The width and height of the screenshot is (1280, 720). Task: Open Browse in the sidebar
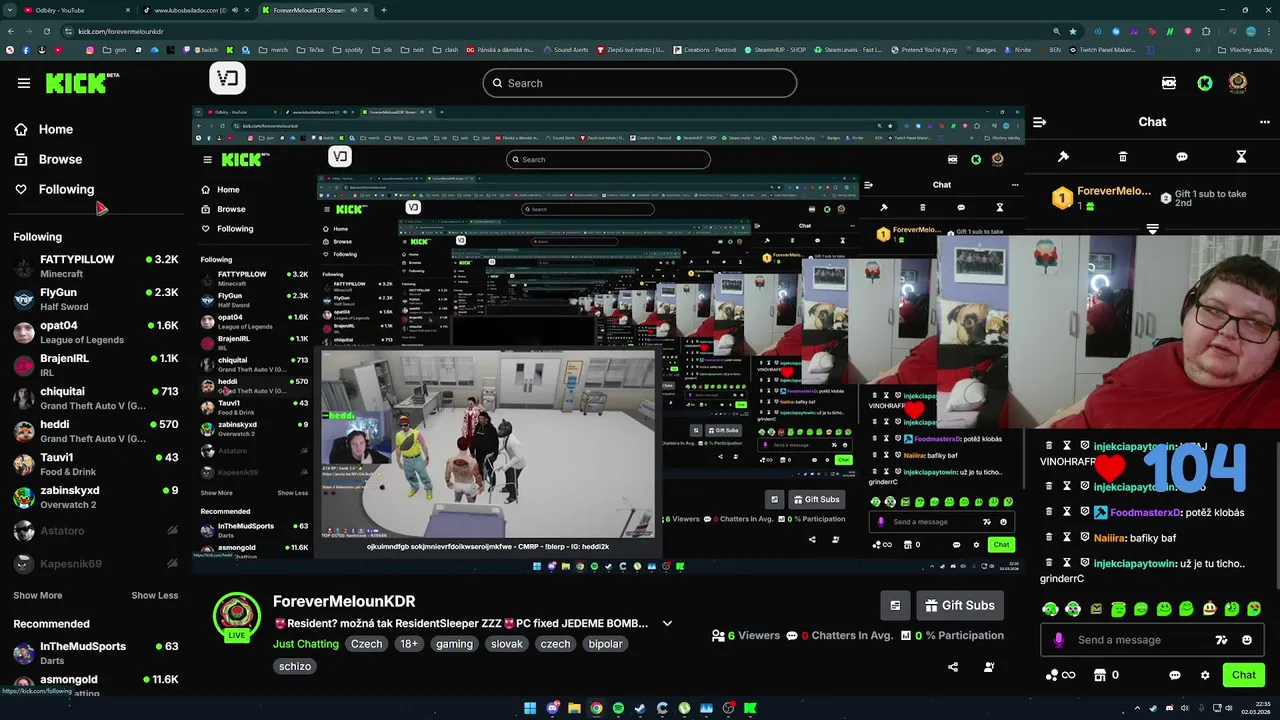click(60, 159)
